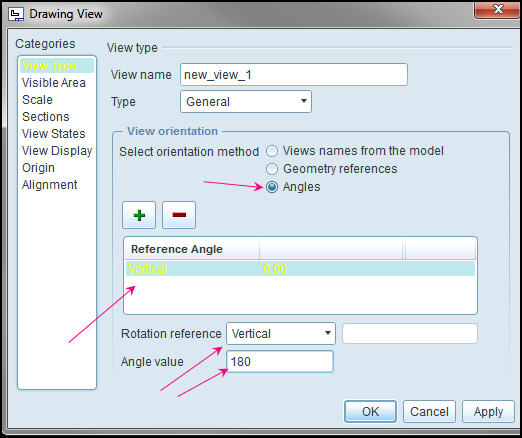This screenshot has height=438, width=522.
Task: Click the Apply button
Action: 488,412
